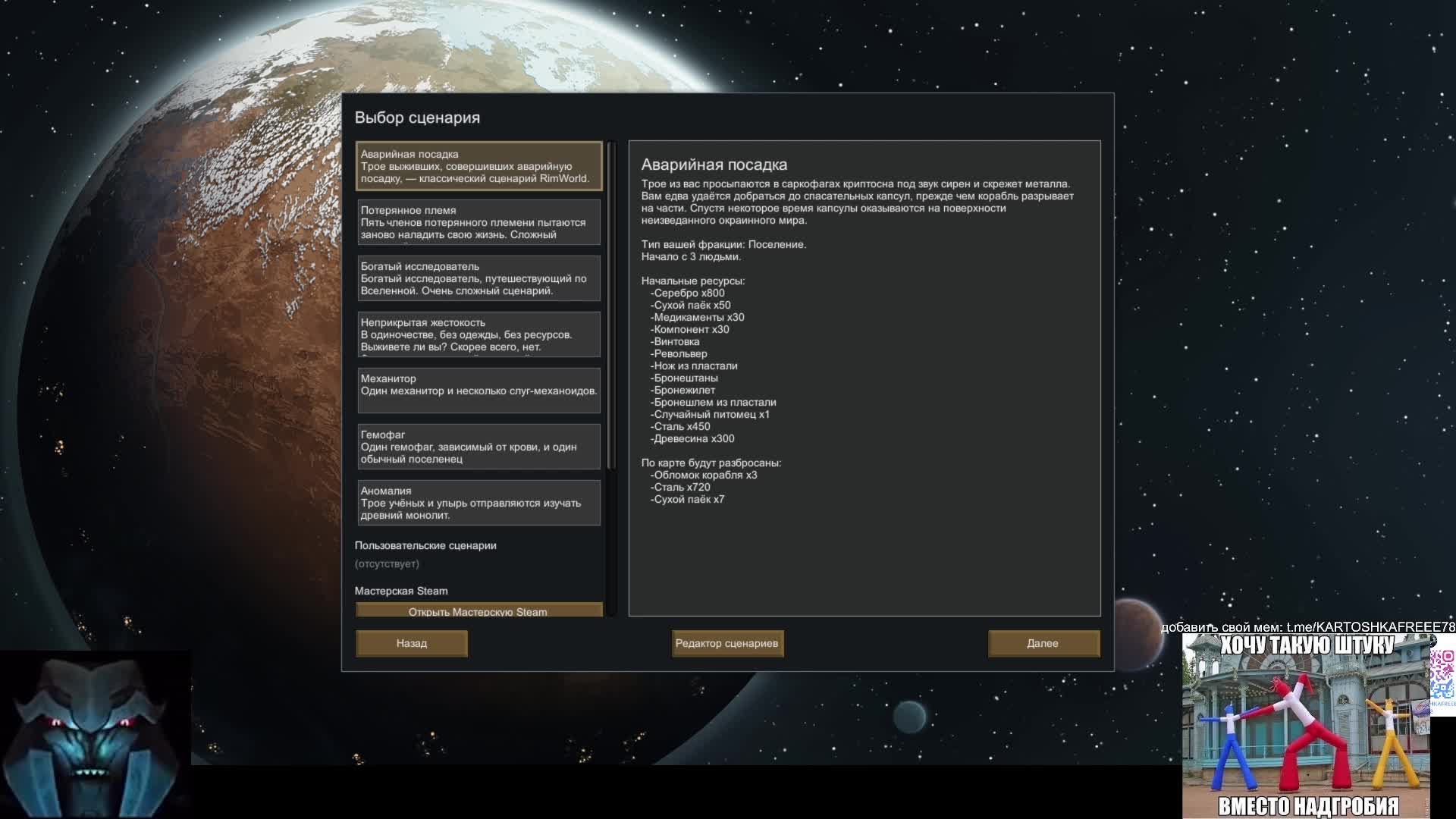Click the Сталь x450 line
Viewport: 1456px width, 819px height.
click(x=680, y=426)
